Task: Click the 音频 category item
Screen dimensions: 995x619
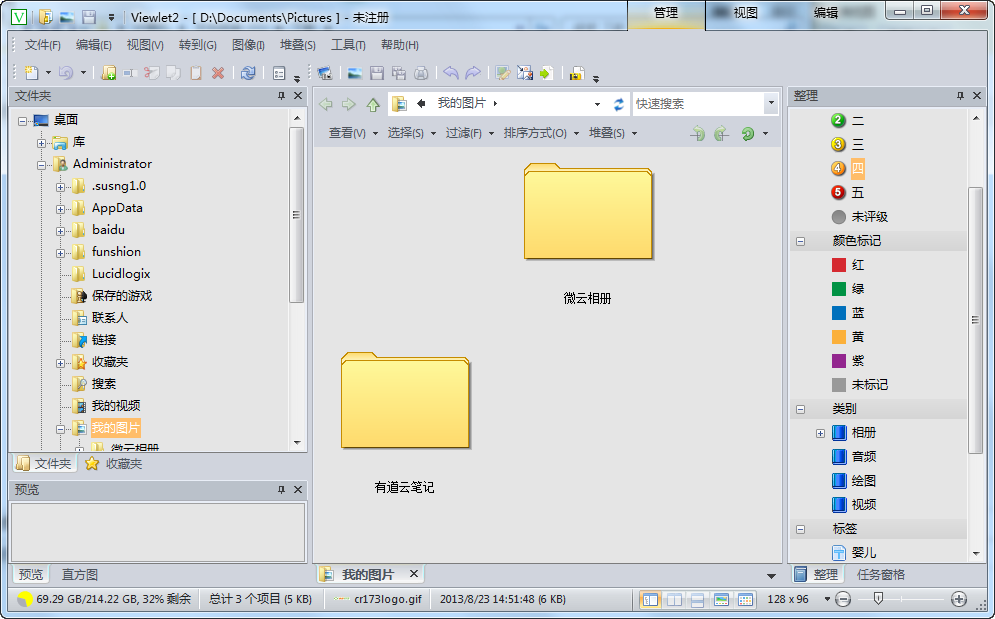Action: pyautogui.click(x=854, y=456)
